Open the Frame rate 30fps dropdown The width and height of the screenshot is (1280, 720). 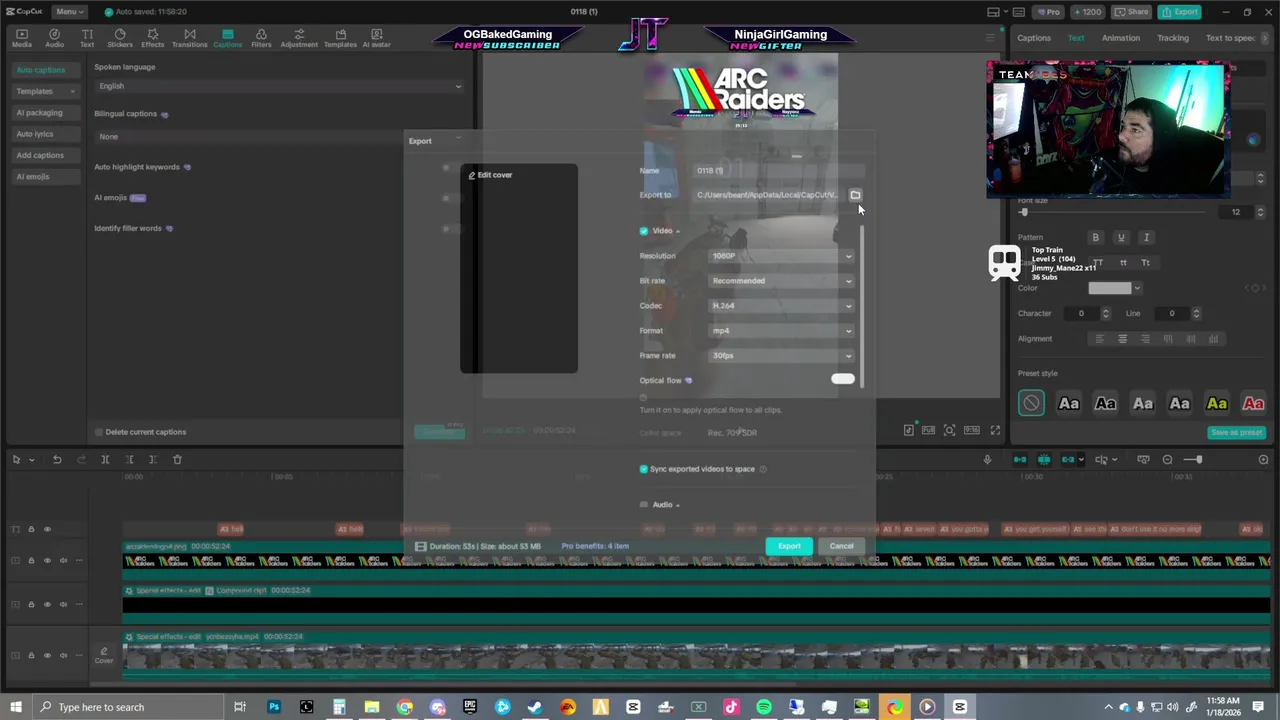[x=782, y=356]
